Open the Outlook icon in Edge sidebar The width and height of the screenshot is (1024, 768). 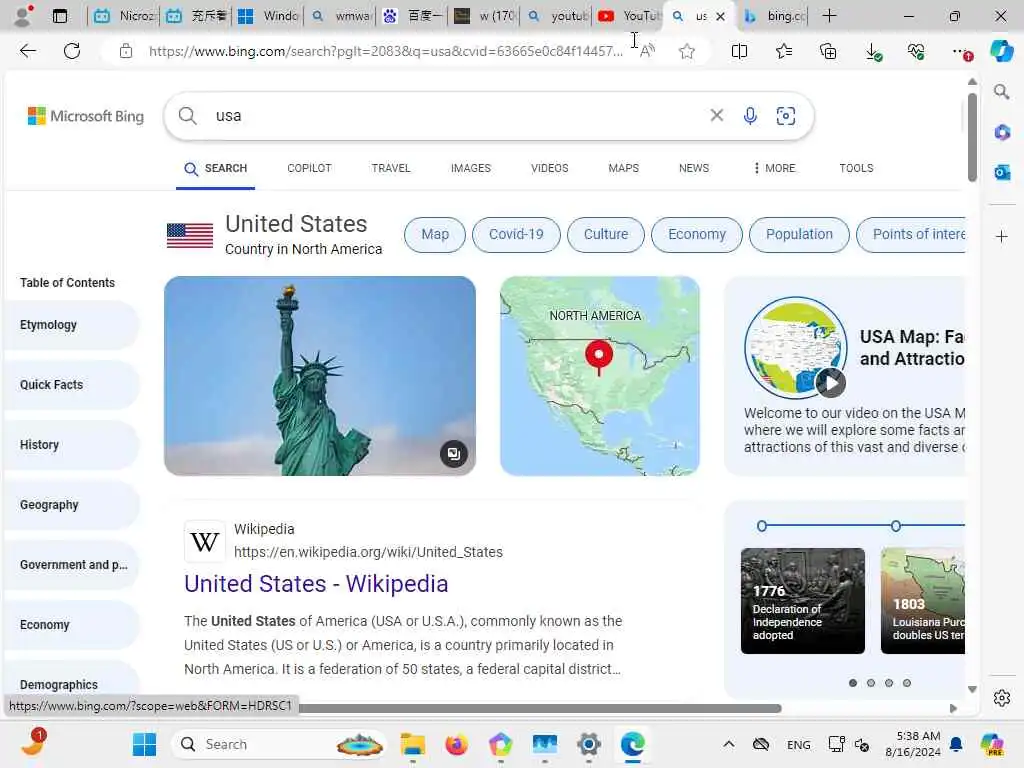[1002, 172]
